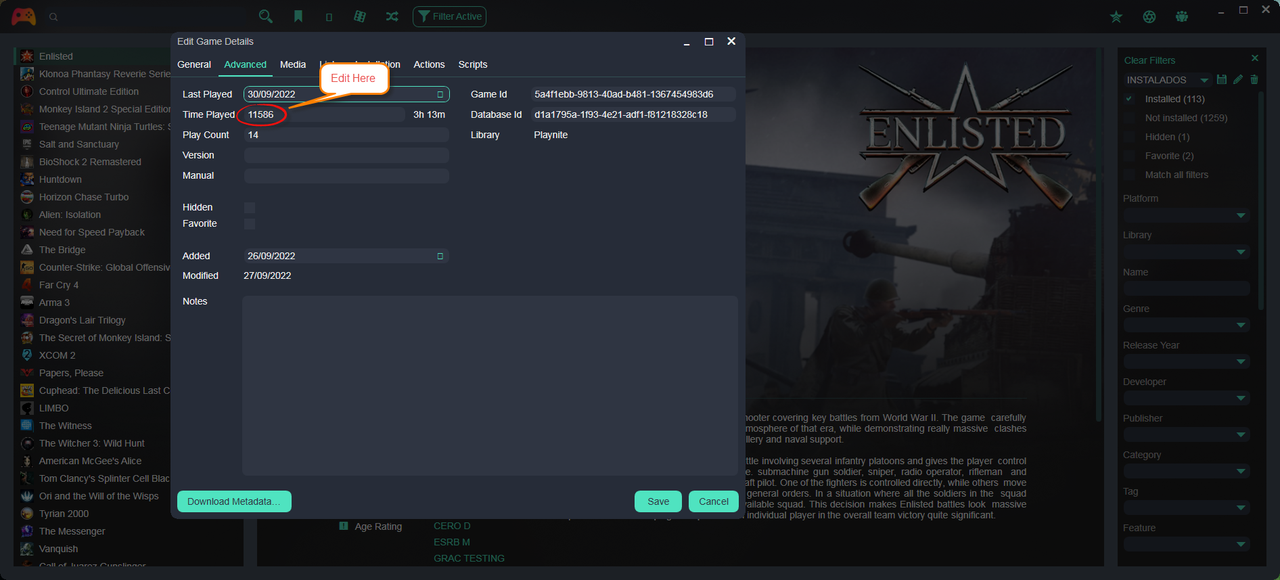Close the filter panel with the X icon
Viewport: 1280px width, 580px height.
1255,58
